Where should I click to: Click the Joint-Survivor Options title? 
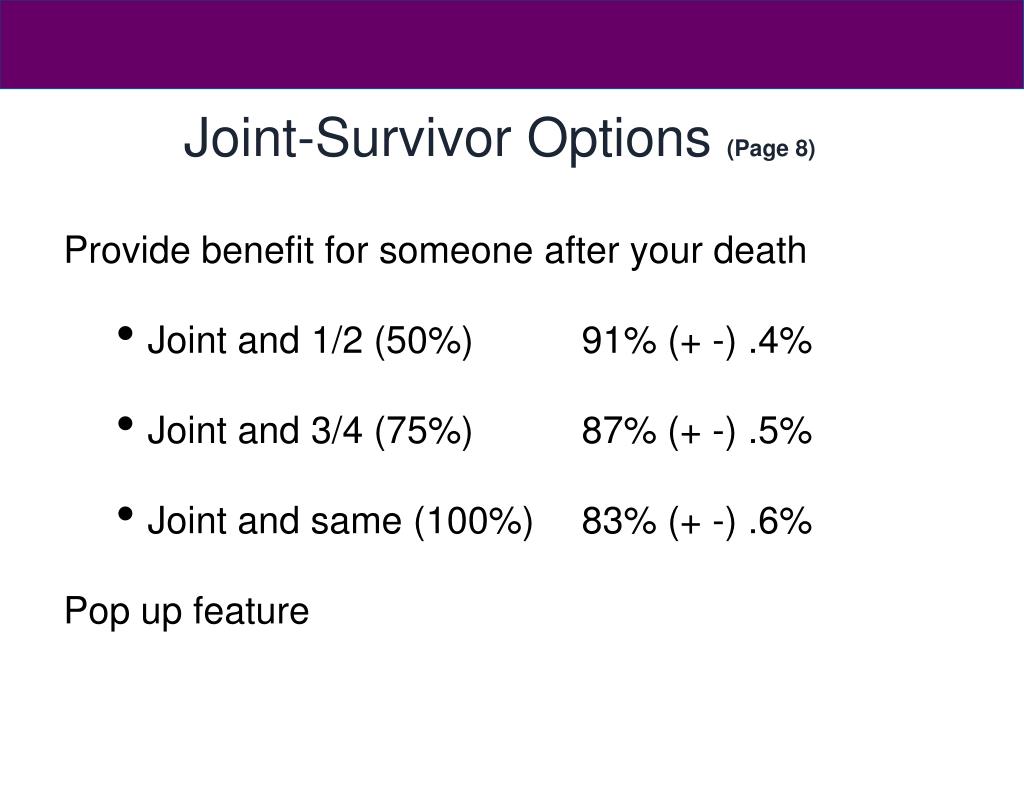click(x=447, y=139)
